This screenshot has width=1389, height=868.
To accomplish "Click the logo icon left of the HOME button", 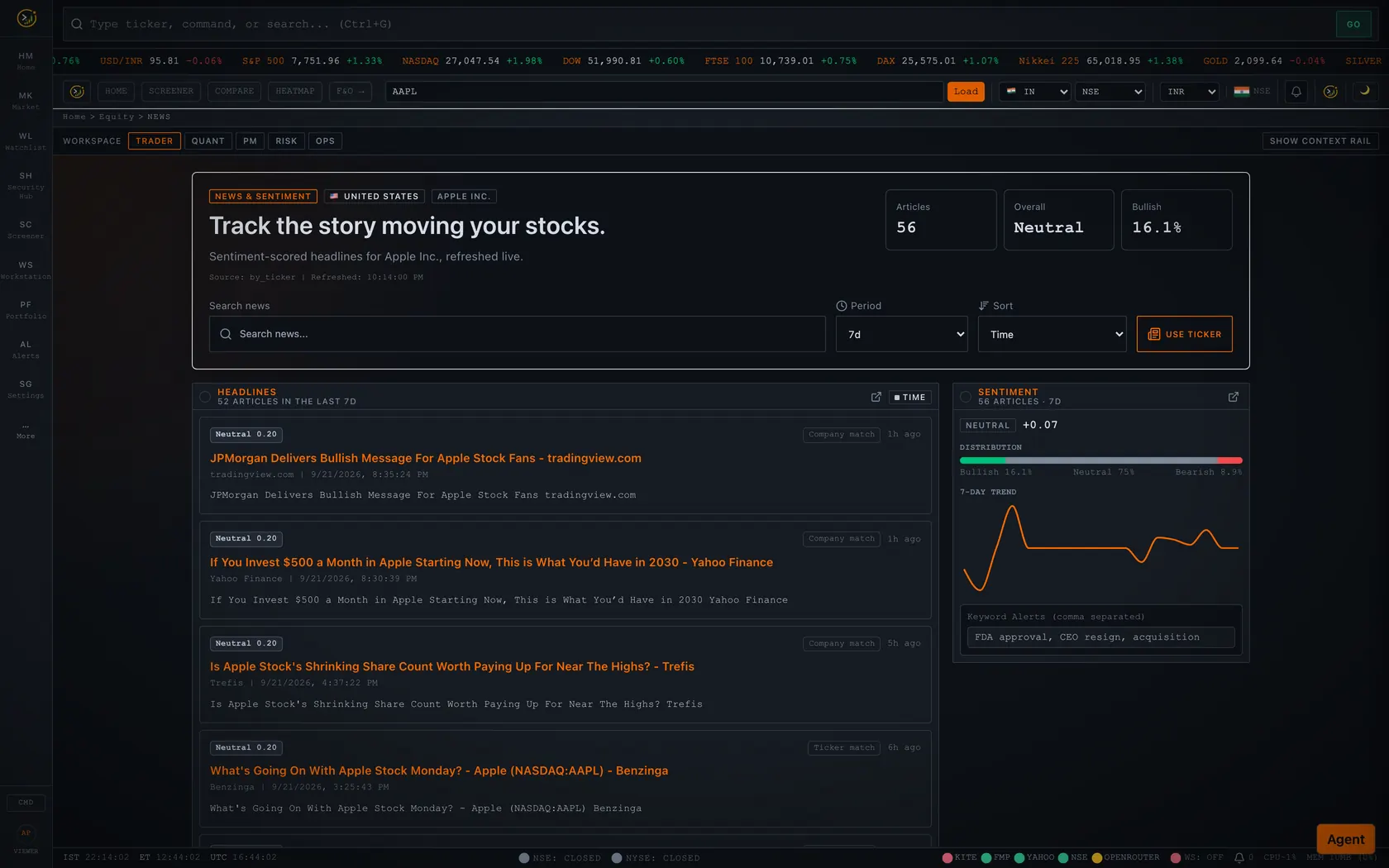I will pos(77,92).
